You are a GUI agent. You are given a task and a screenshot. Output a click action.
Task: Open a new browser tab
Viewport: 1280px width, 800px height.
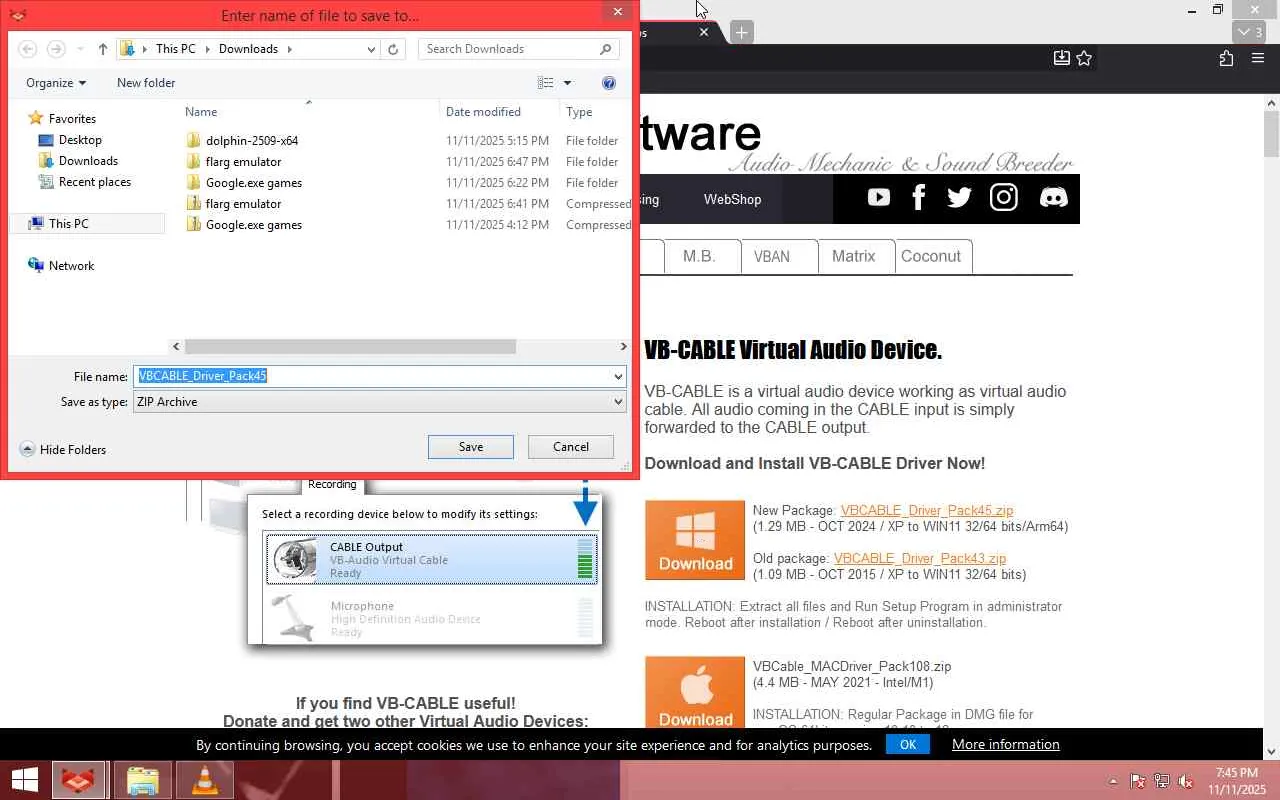(x=741, y=32)
